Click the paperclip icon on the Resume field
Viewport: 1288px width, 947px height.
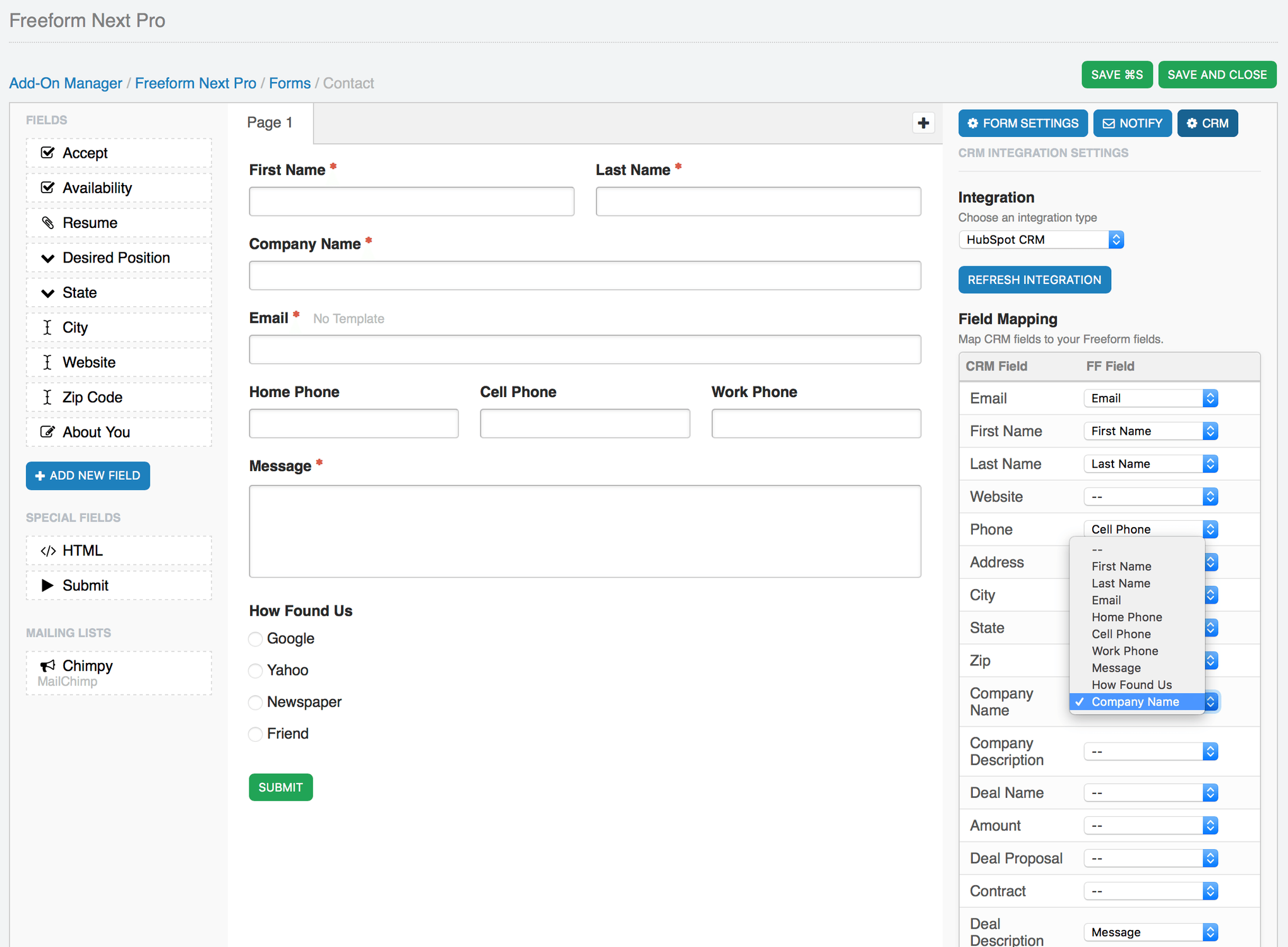click(x=48, y=222)
